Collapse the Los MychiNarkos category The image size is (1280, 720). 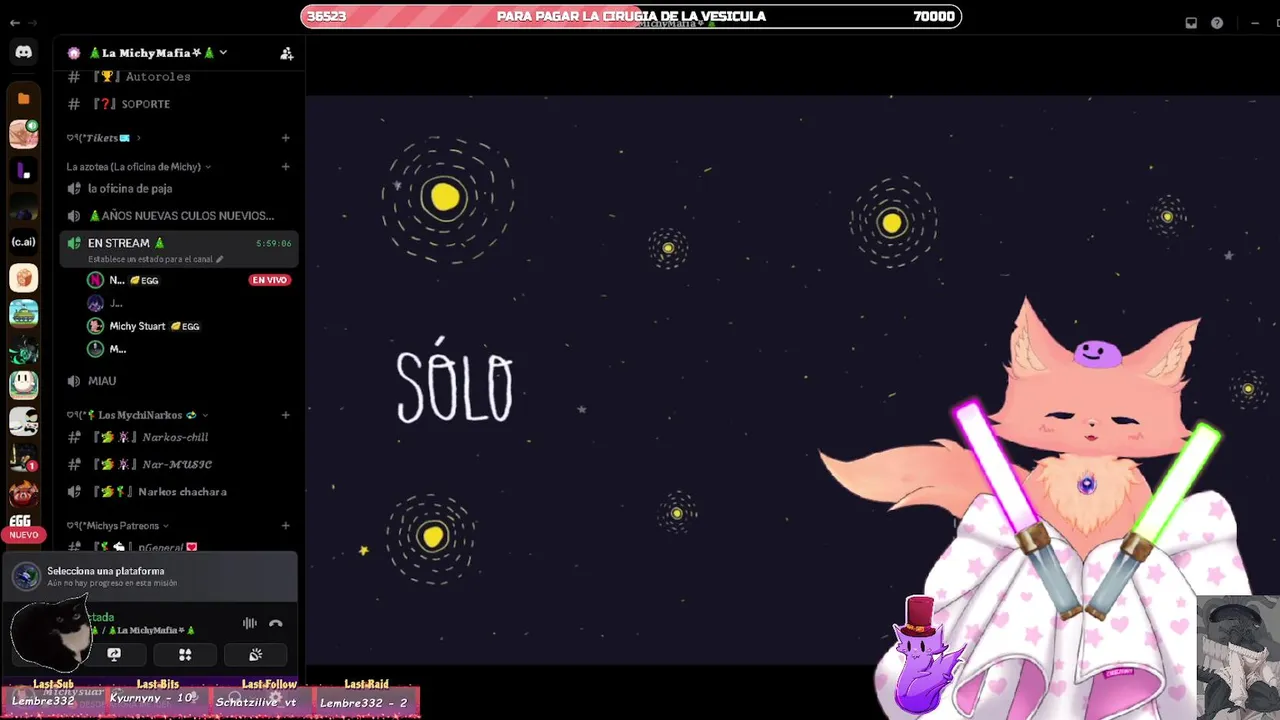click(137, 415)
